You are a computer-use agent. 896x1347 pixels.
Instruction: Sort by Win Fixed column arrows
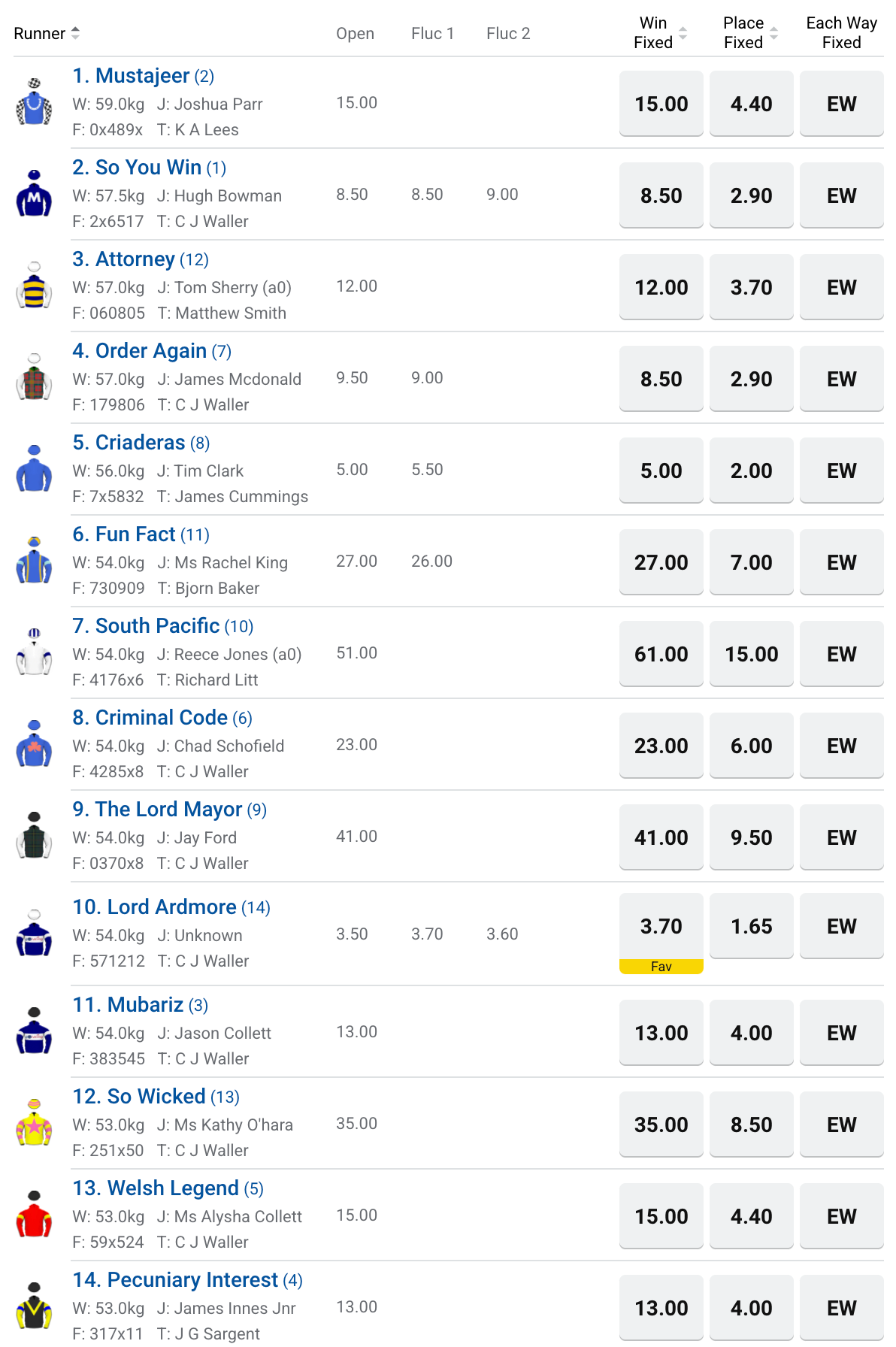[683, 33]
